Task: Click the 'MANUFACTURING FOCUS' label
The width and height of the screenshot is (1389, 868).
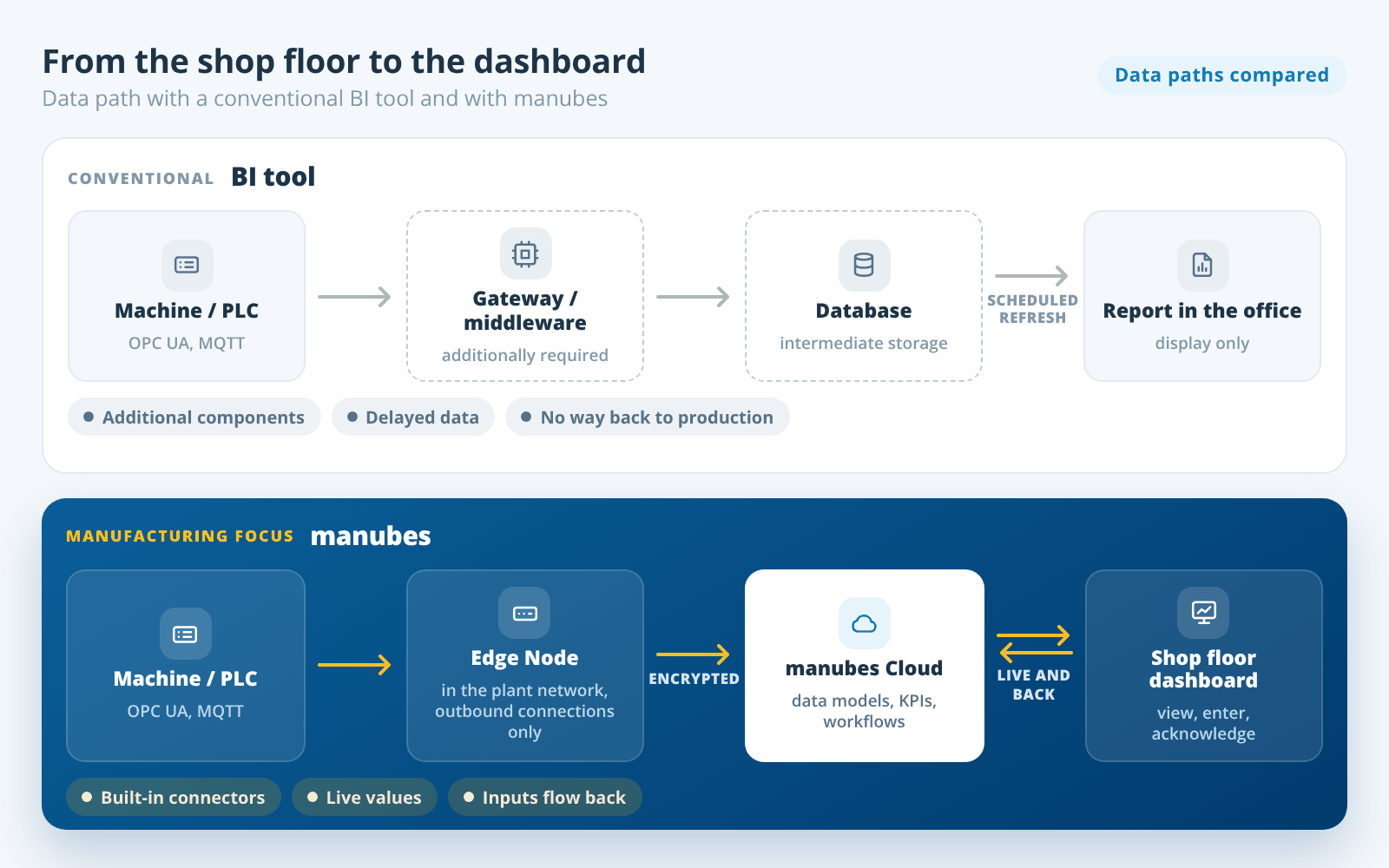Action: [x=180, y=536]
